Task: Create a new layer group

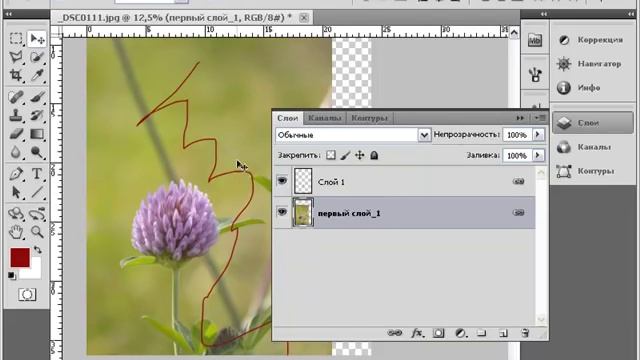Action: coord(482,333)
